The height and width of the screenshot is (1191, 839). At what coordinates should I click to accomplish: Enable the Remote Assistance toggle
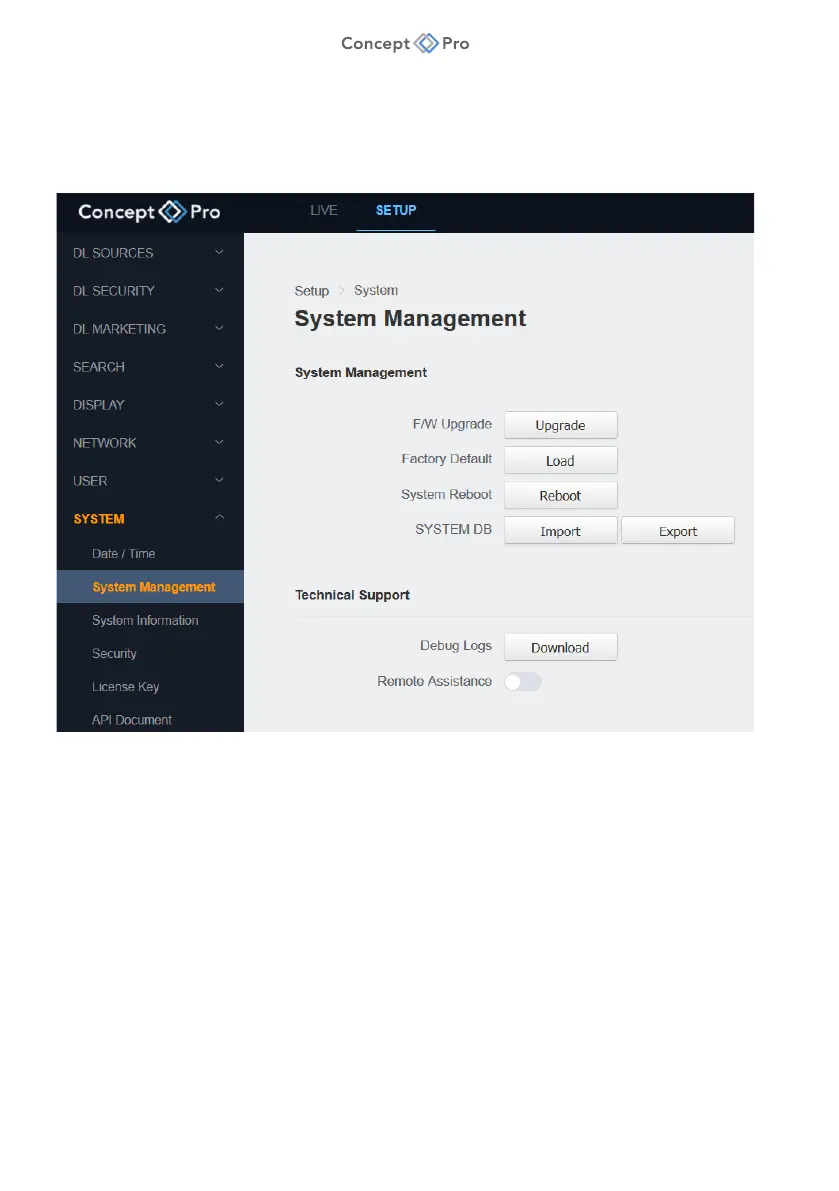(x=523, y=681)
